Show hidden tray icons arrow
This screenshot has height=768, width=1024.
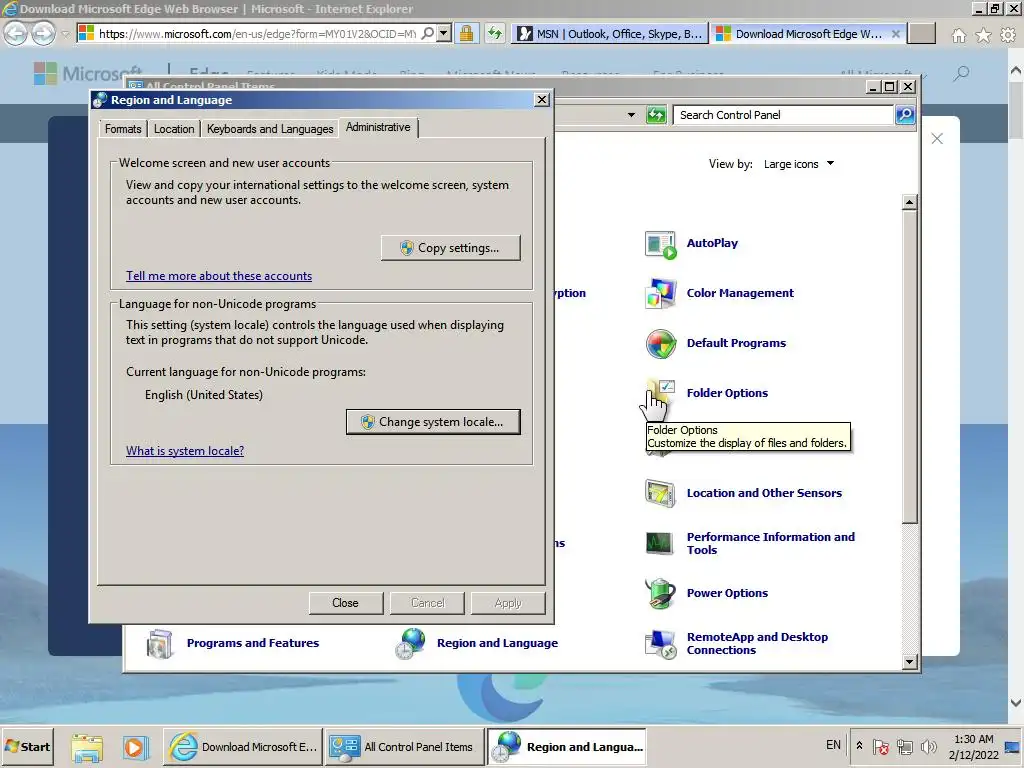pyautogui.click(x=859, y=746)
